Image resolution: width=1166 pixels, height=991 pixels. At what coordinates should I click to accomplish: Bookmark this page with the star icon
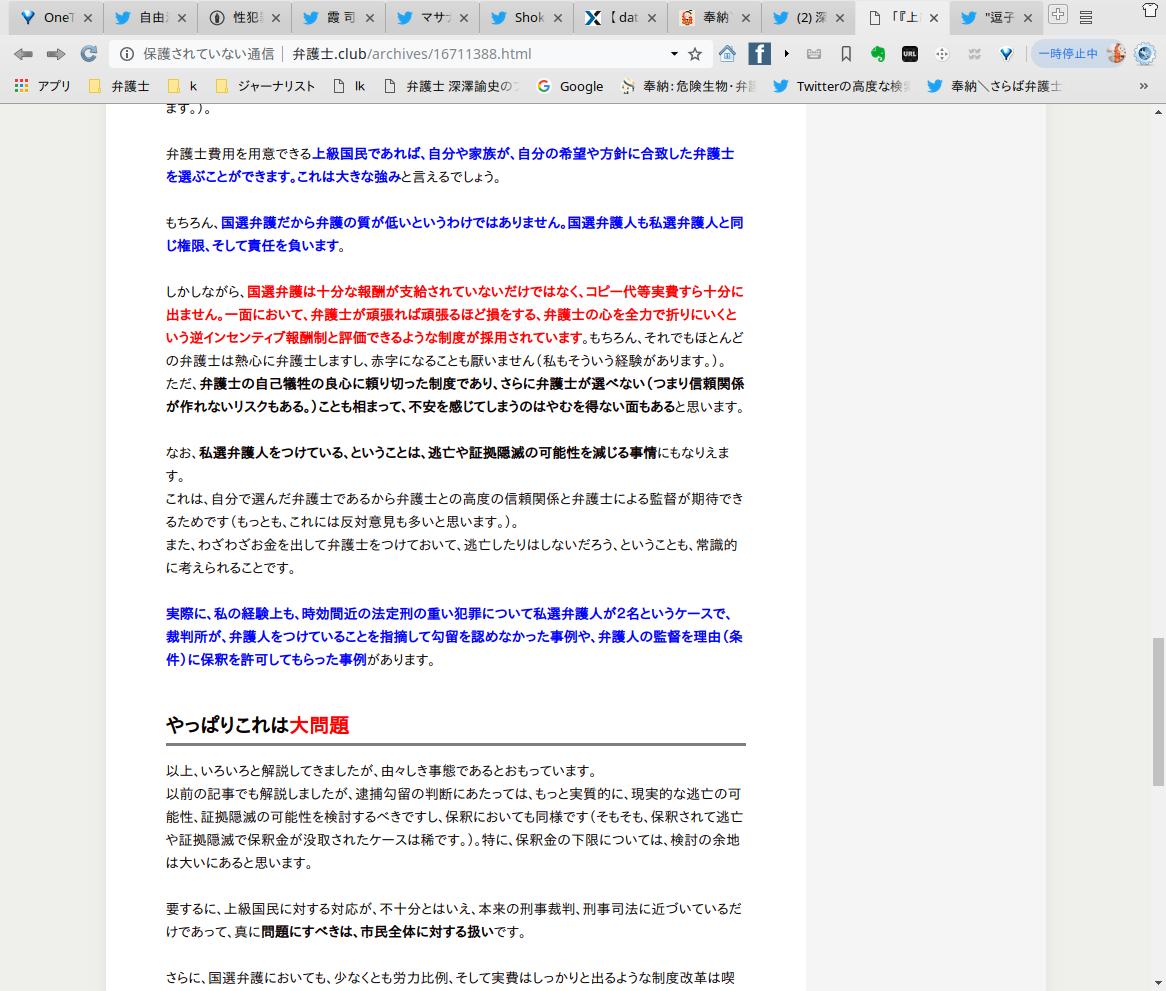695,54
